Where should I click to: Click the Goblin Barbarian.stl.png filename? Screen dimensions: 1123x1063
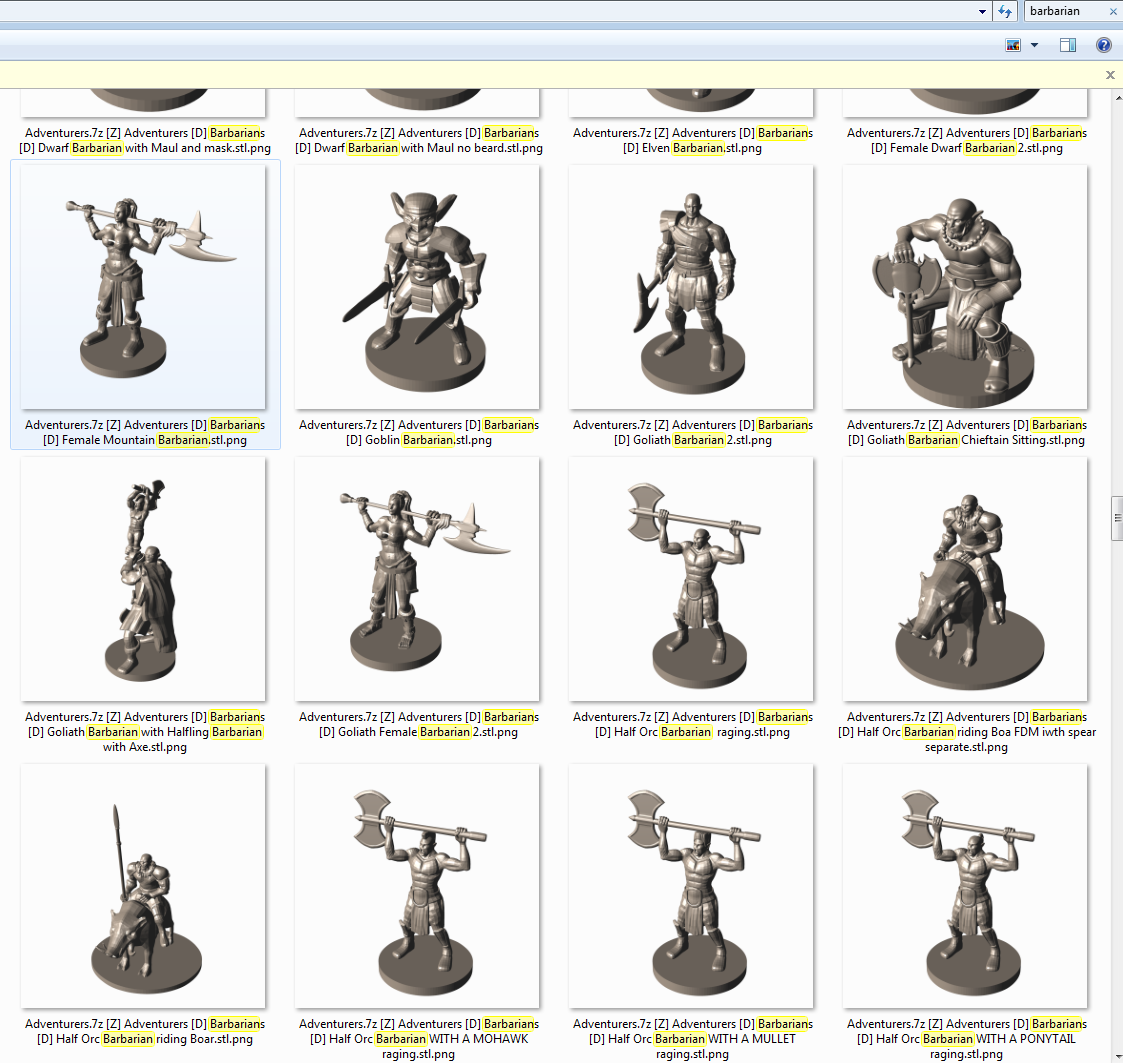[419, 433]
